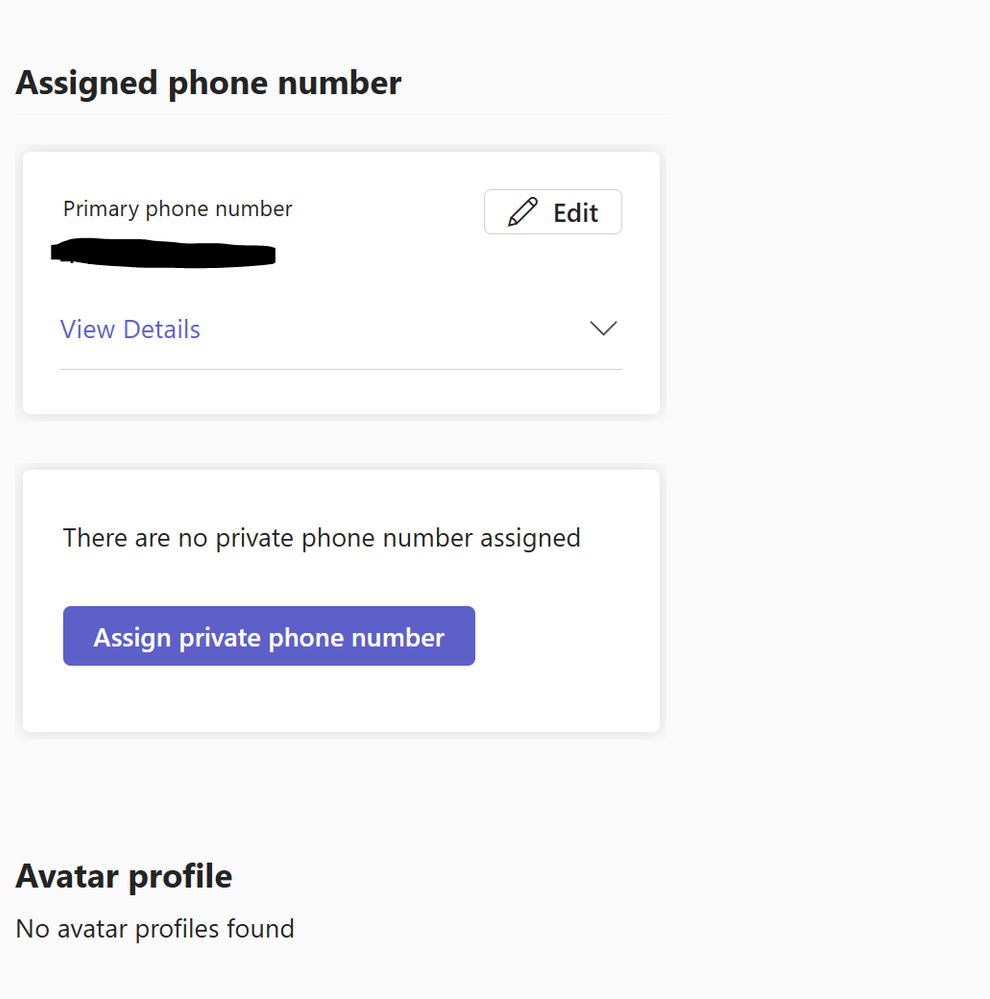Click the Primary phone number label
The width and height of the screenshot is (990, 999).
(x=177, y=209)
